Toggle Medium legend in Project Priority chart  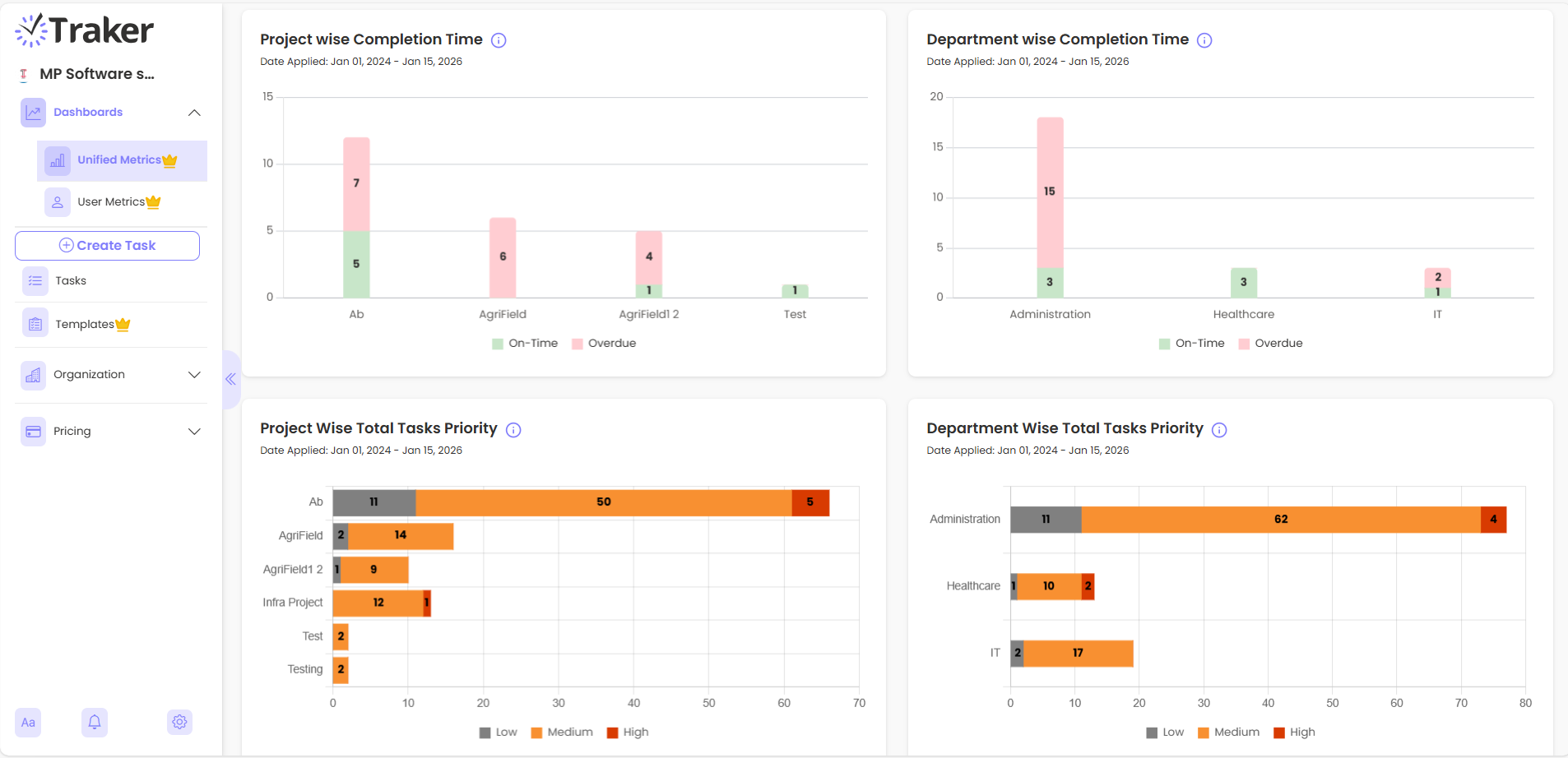pyautogui.click(x=562, y=733)
